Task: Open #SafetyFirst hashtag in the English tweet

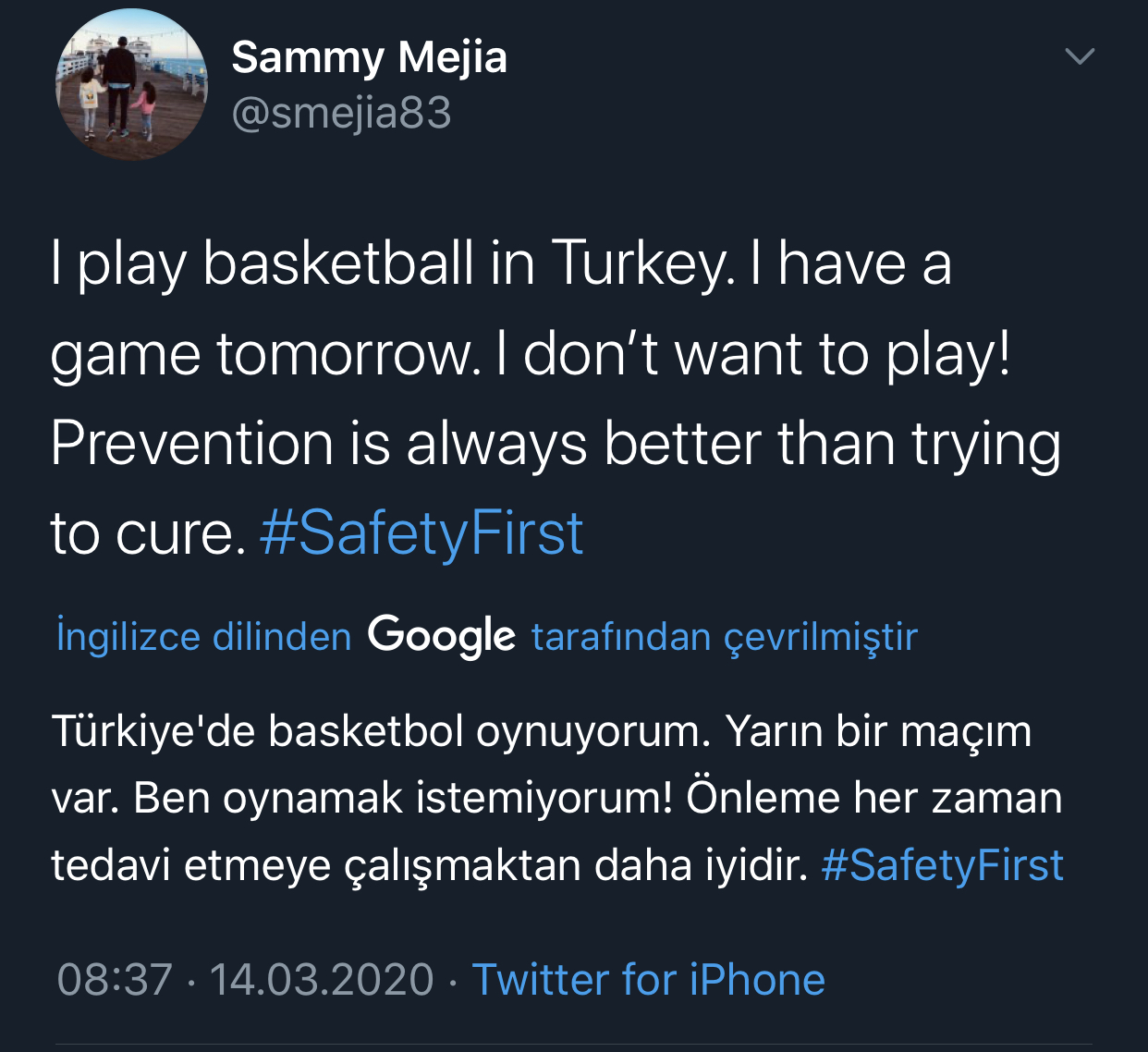Action: click(421, 534)
